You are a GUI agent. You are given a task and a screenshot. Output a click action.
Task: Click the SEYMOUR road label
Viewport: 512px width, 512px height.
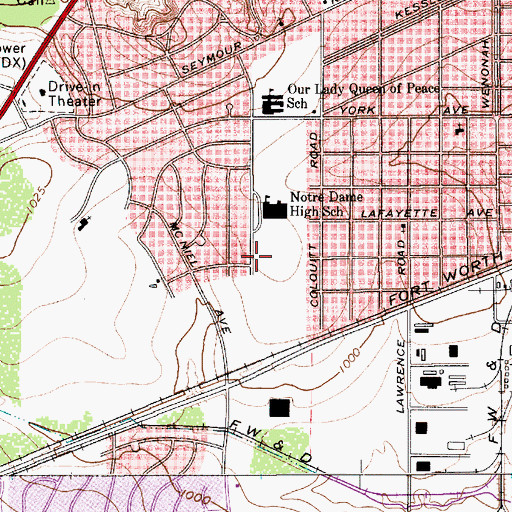point(212,58)
